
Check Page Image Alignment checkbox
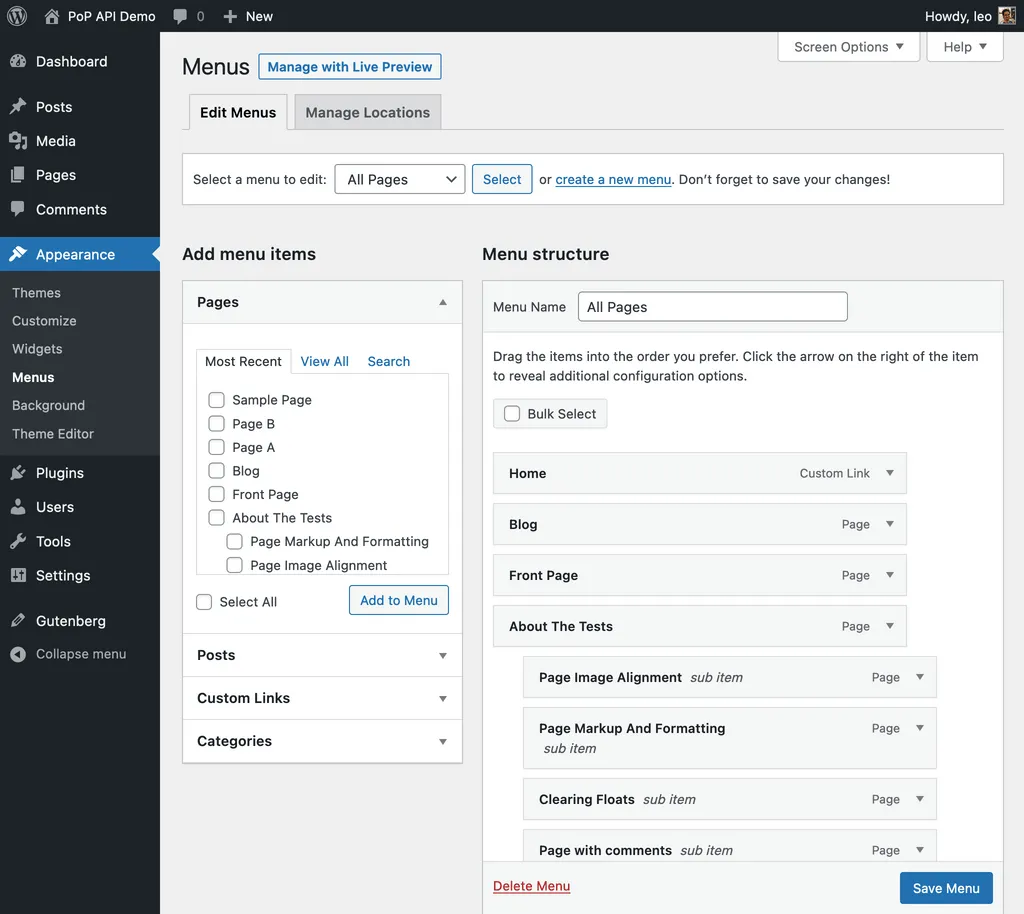pyautogui.click(x=234, y=565)
